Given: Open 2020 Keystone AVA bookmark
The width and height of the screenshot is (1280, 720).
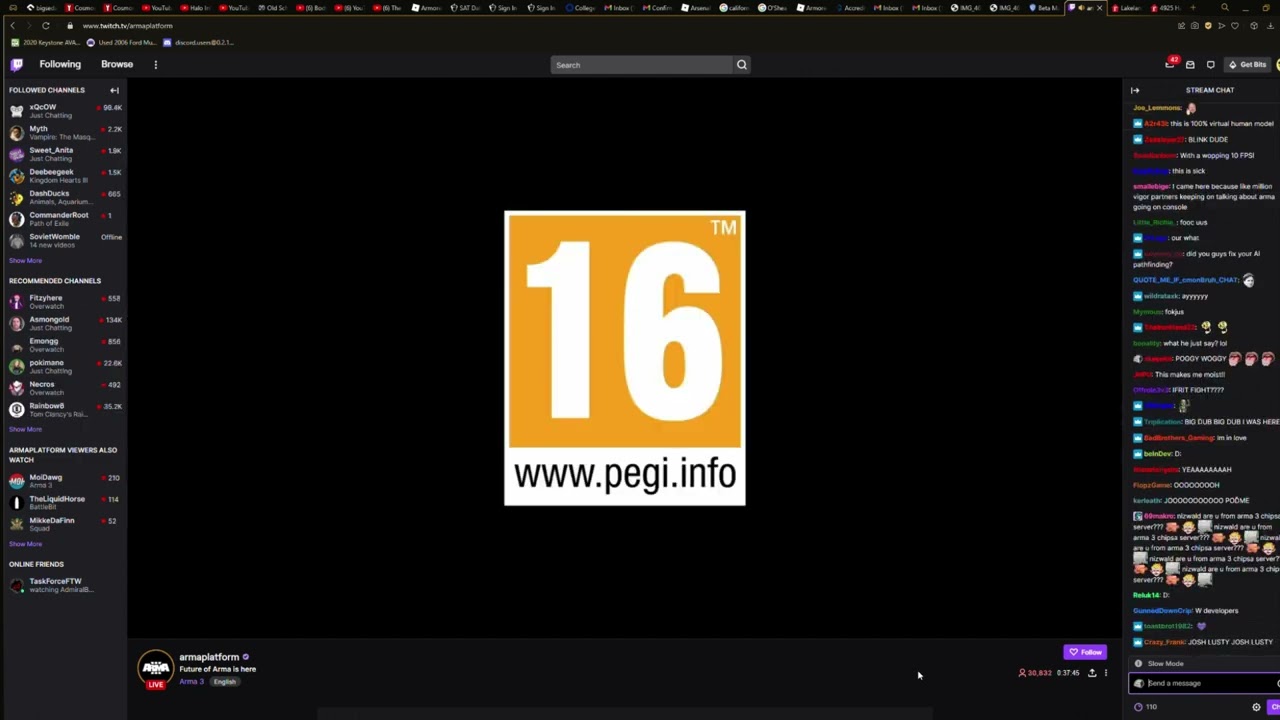Looking at the screenshot, I should pos(45,43).
